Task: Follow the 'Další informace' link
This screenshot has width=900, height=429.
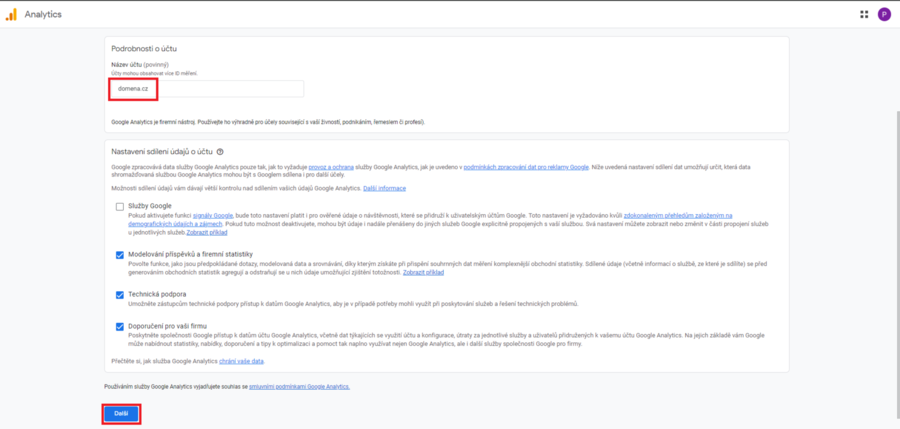Action: (384, 188)
